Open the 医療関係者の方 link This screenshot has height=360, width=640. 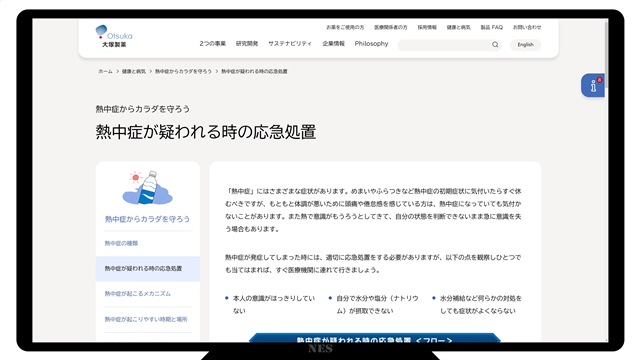[391, 27]
